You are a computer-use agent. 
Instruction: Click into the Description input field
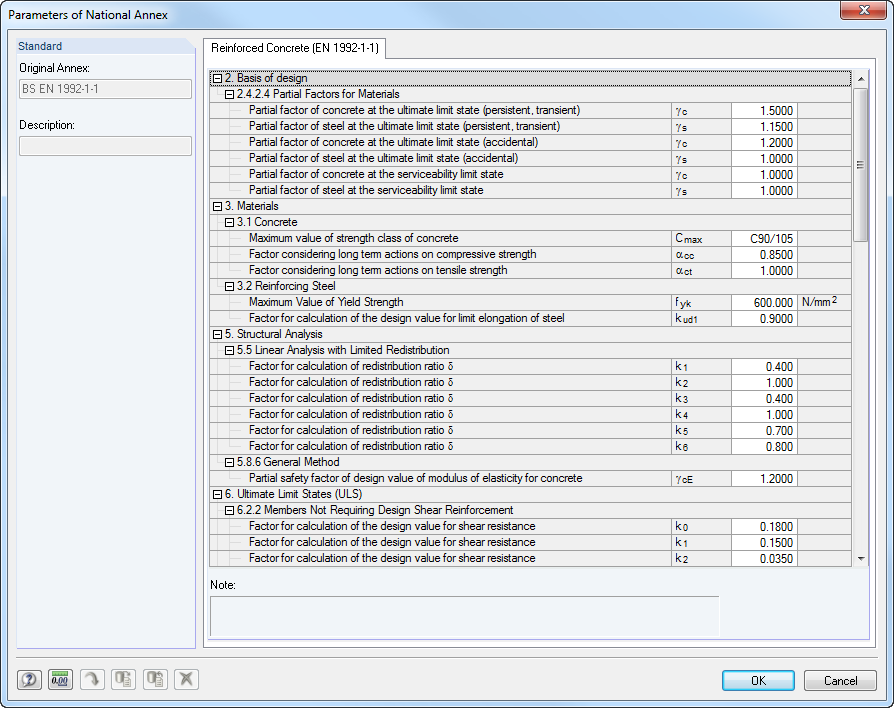pyautogui.click(x=105, y=146)
